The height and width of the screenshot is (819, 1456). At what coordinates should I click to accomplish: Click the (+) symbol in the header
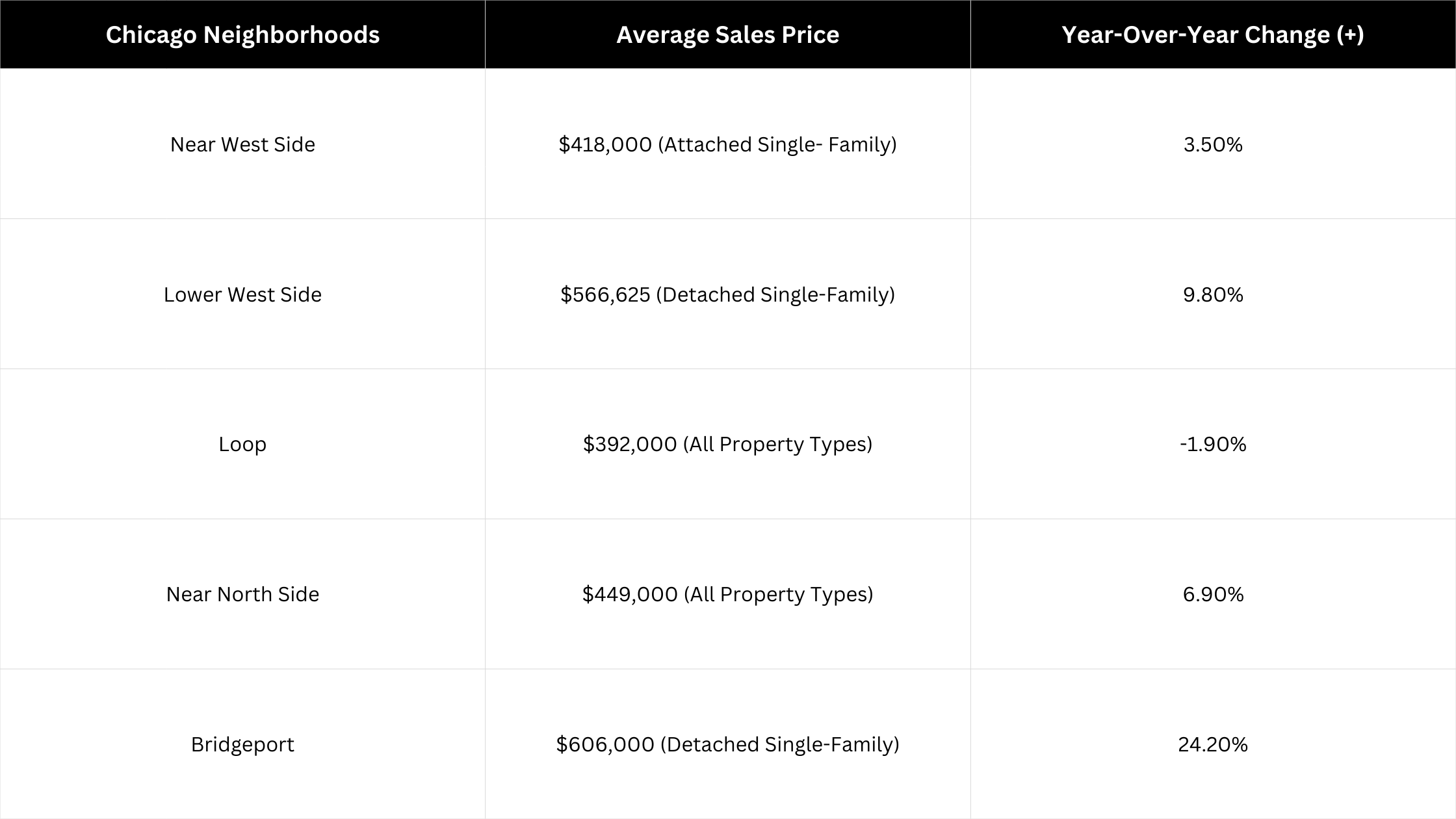pyautogui.click(x=1350, y=34)
